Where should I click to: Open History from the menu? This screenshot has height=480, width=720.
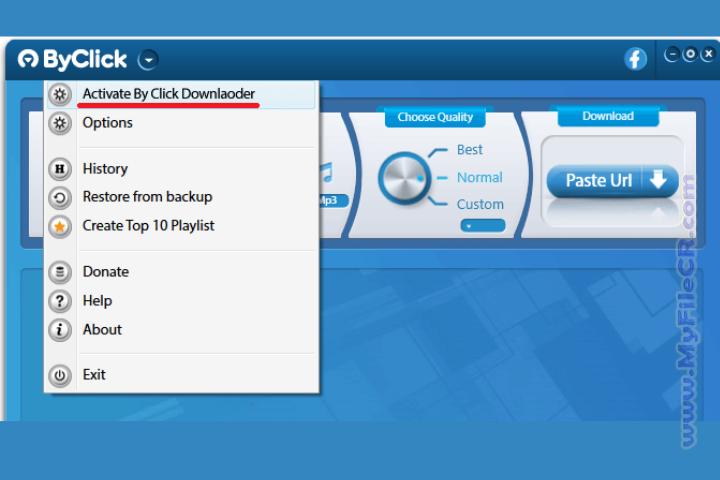(182, 169)
